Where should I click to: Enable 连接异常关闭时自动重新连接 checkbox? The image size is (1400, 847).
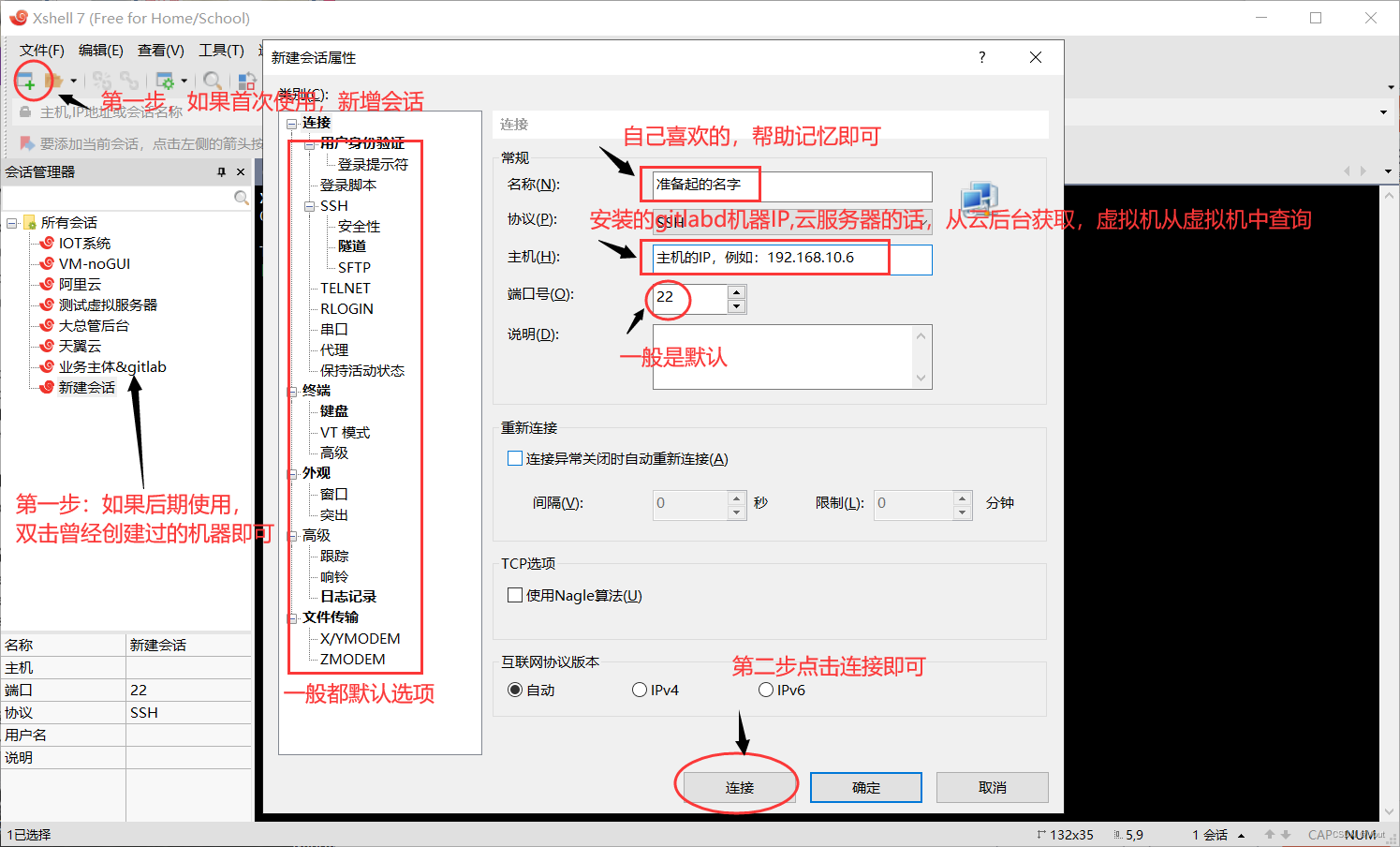514,458
